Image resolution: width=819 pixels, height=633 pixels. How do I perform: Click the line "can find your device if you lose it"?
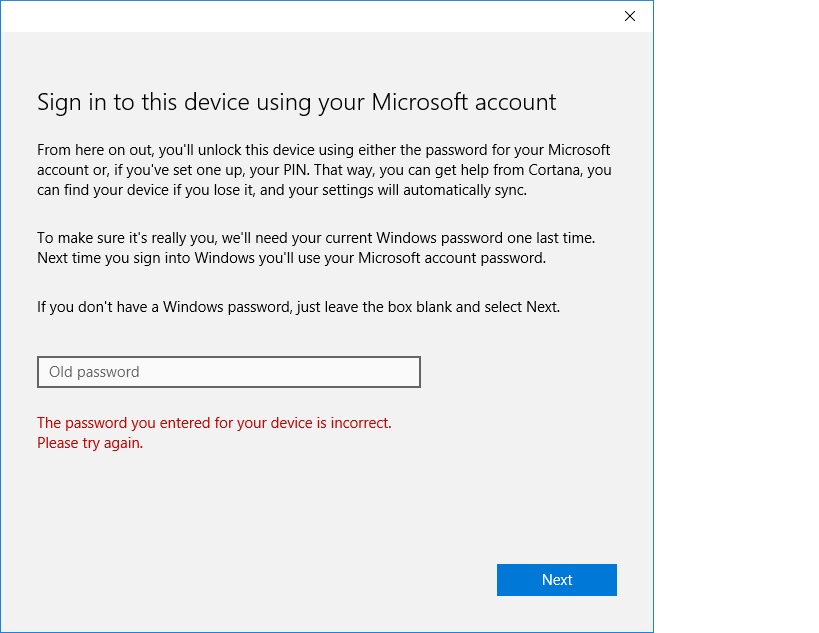[x=282, y=190]
